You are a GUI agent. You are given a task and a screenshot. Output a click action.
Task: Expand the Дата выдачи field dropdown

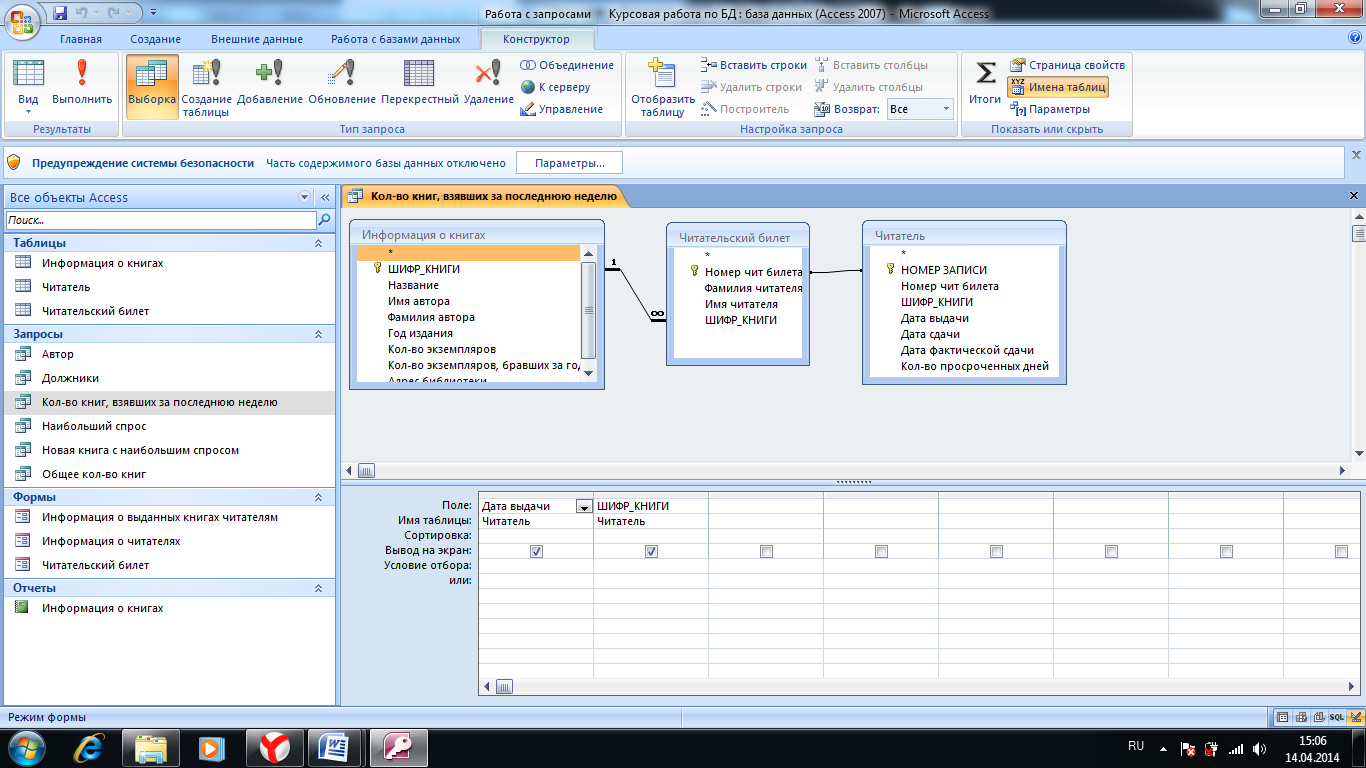coord(583,507)
